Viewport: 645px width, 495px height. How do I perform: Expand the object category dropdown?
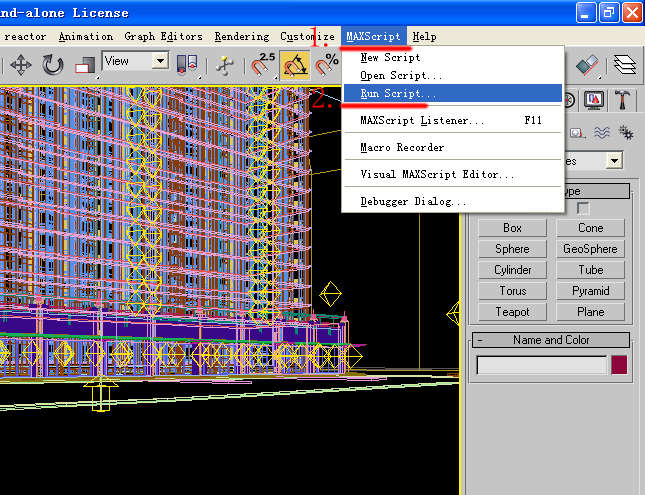pyautogui.click(x=614, y=160)
